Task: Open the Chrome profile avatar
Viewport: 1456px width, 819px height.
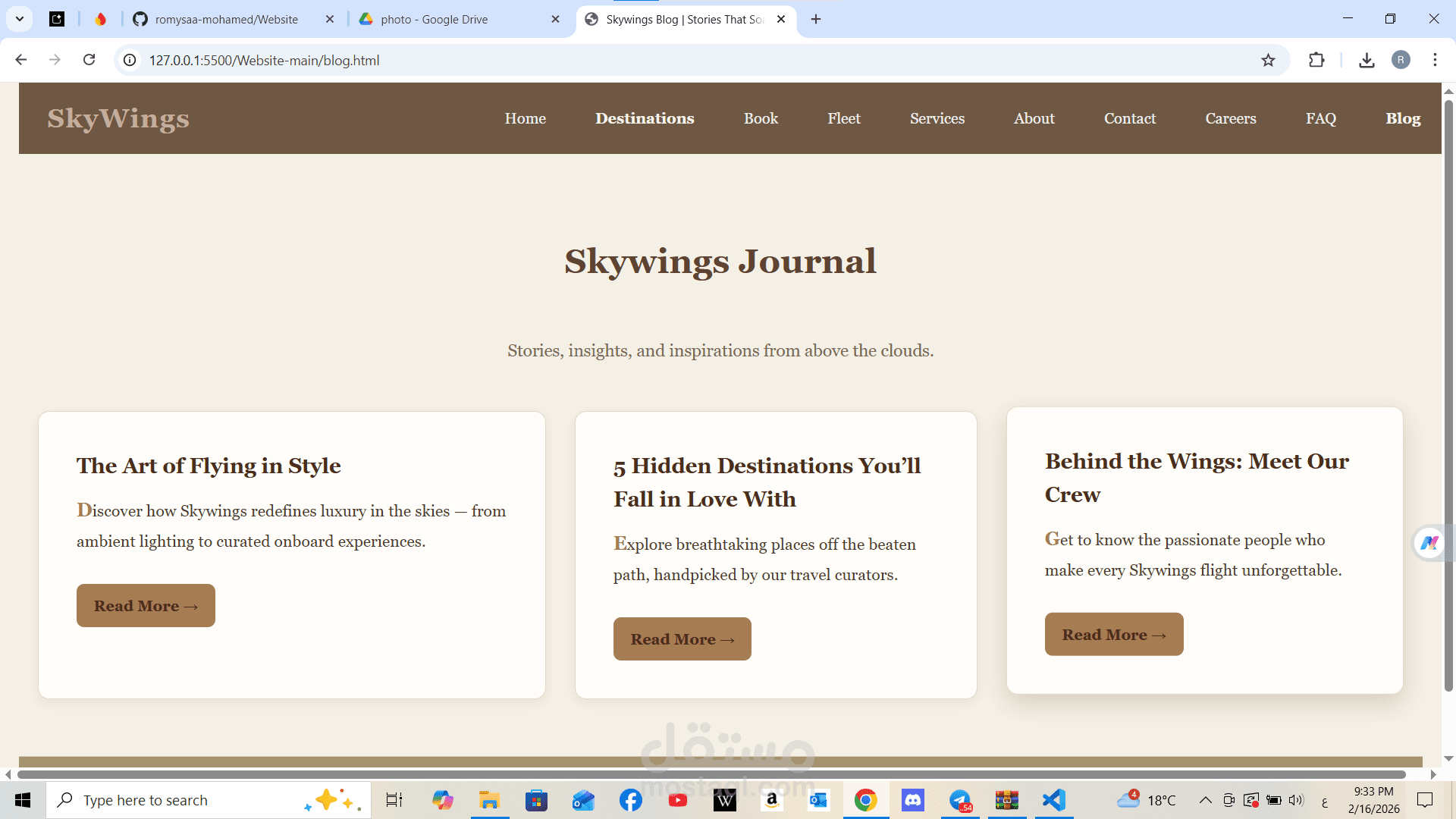Action: pos(1401,60)
